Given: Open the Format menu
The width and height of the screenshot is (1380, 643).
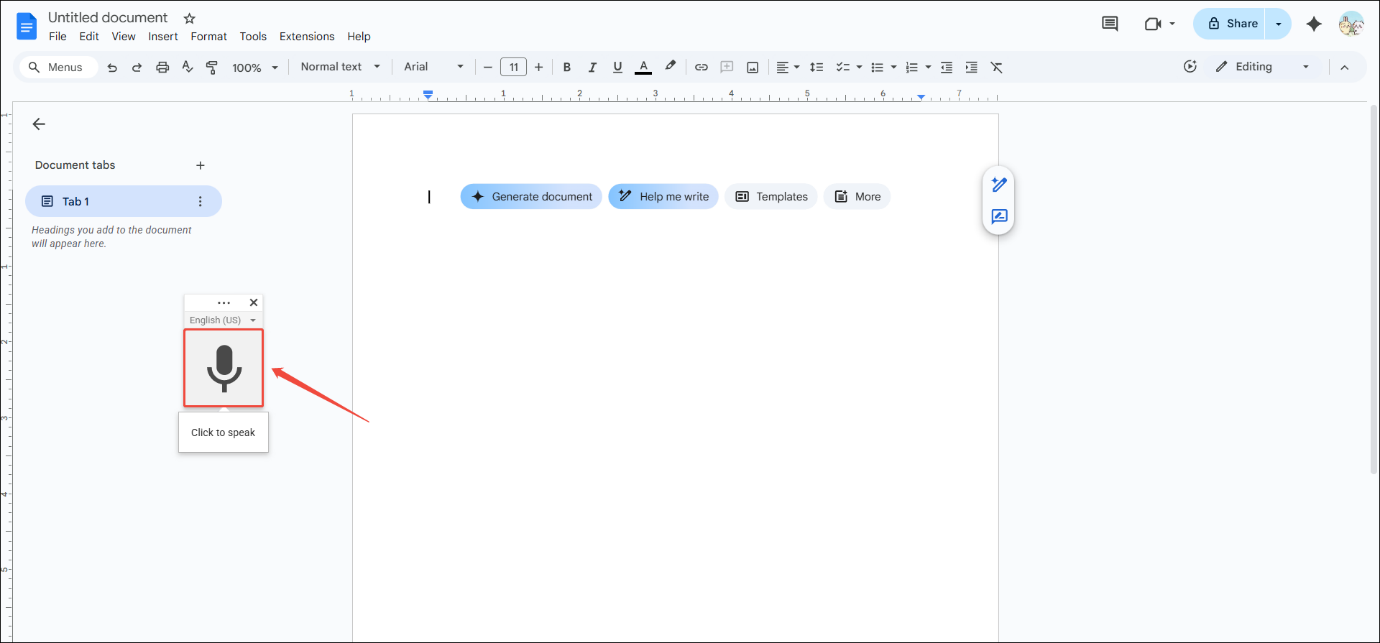Looking at the screenshot, I should click(x=208, y=36).
